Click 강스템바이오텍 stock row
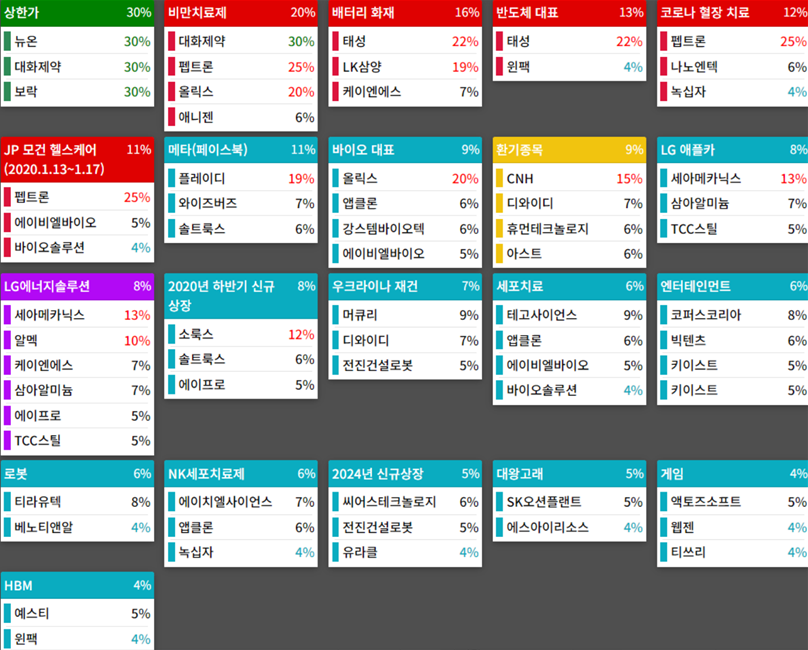This screenshot has height=650, width=808. (x=405, y=229)
